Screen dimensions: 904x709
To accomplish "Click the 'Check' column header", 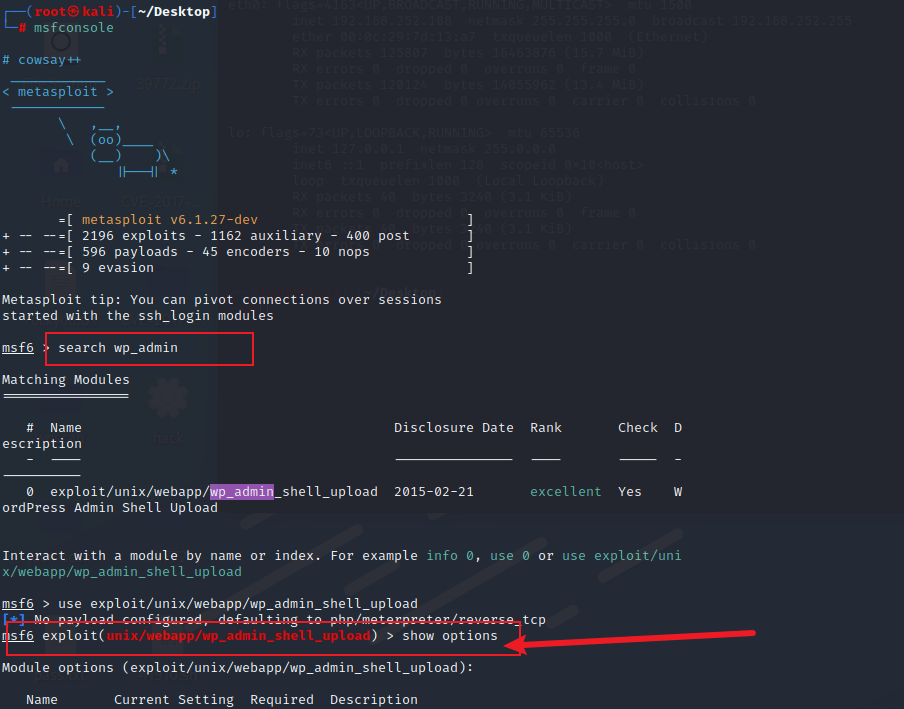I will pyautogui.click(x=638, y=428).
